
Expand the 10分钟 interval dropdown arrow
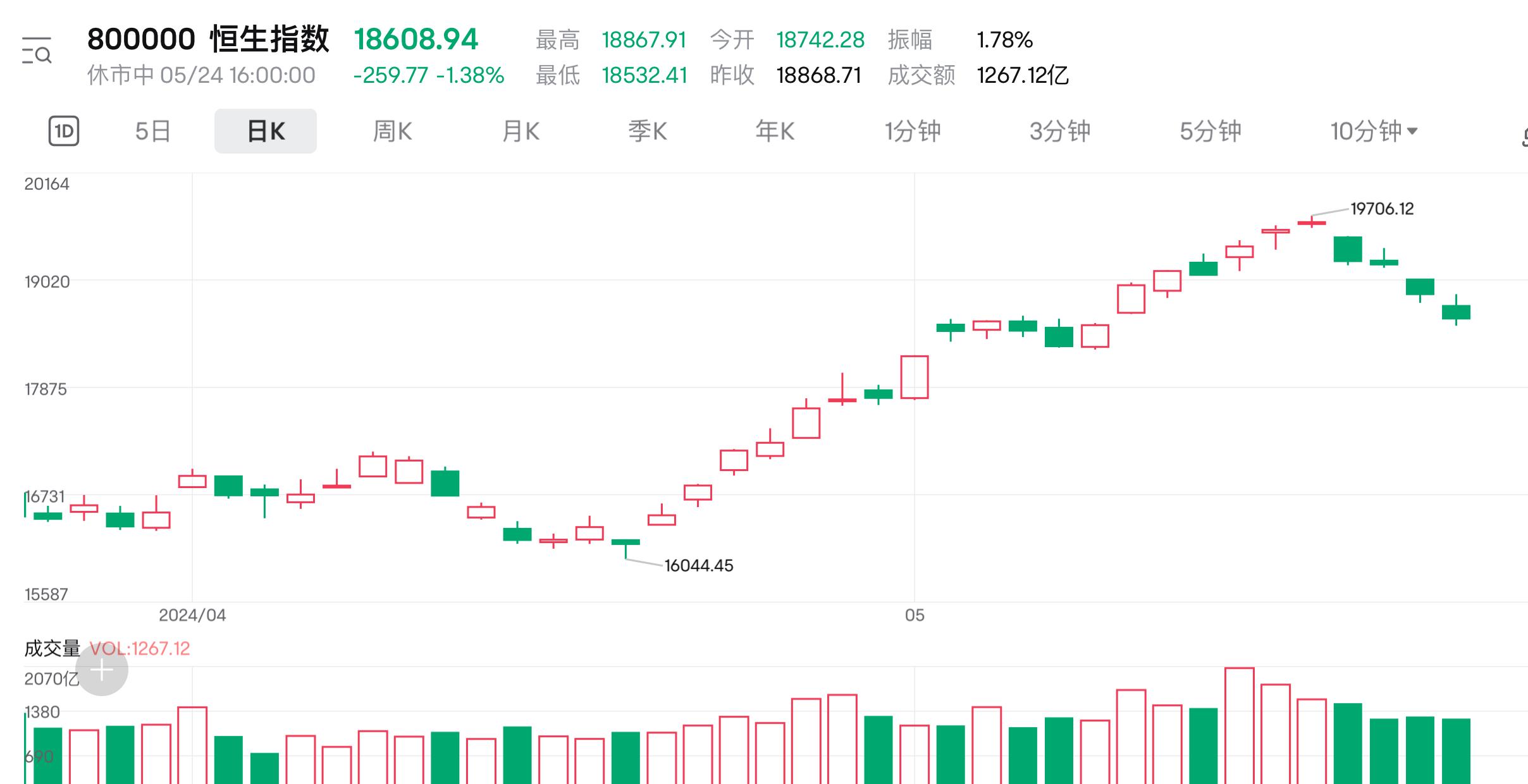tap(1412, 132)
